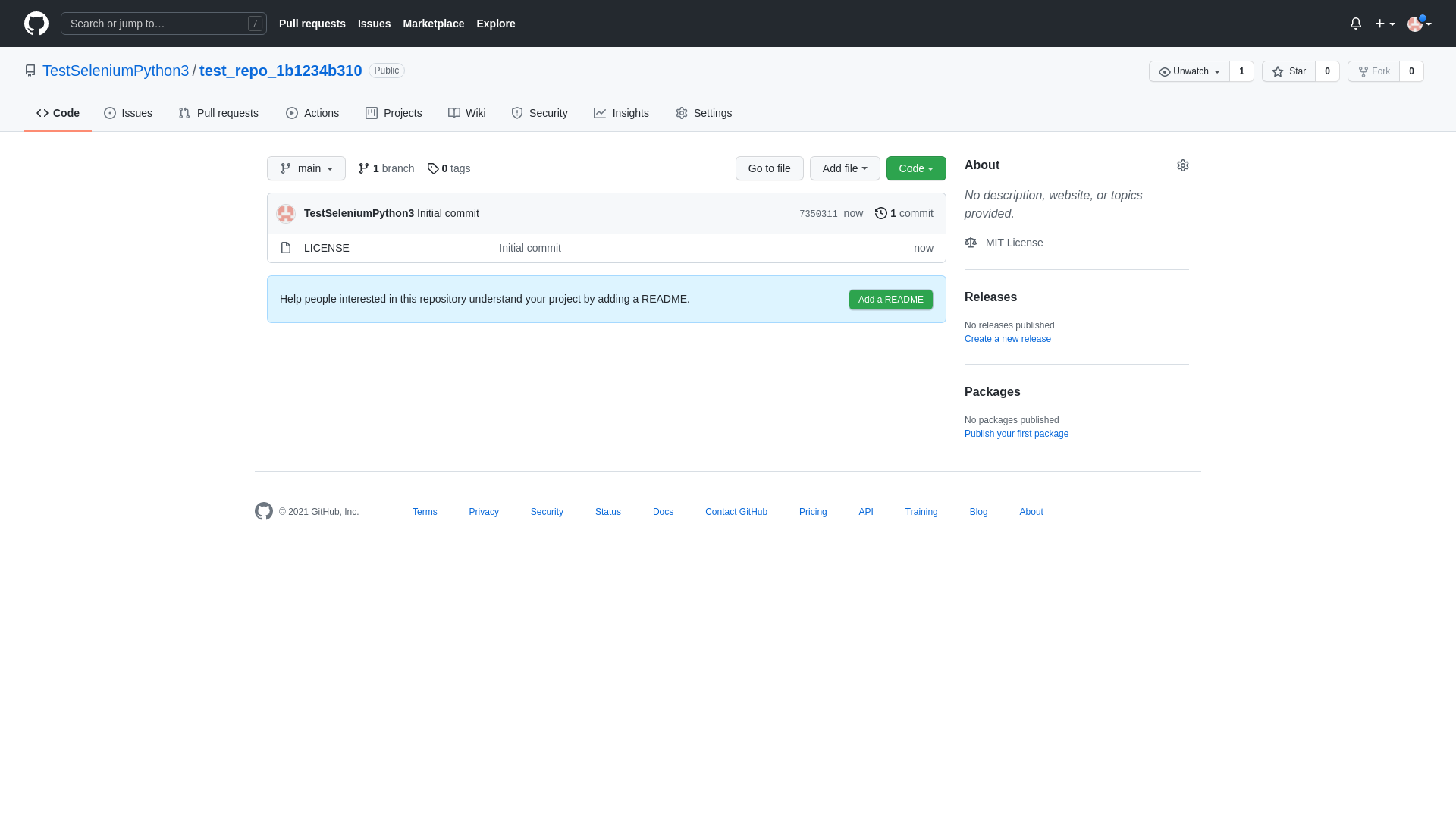Open the notifications bell
Image resolution: width=1456 pixels, height=819 pixels.
pyautogui.click(x=1356, y=24)
